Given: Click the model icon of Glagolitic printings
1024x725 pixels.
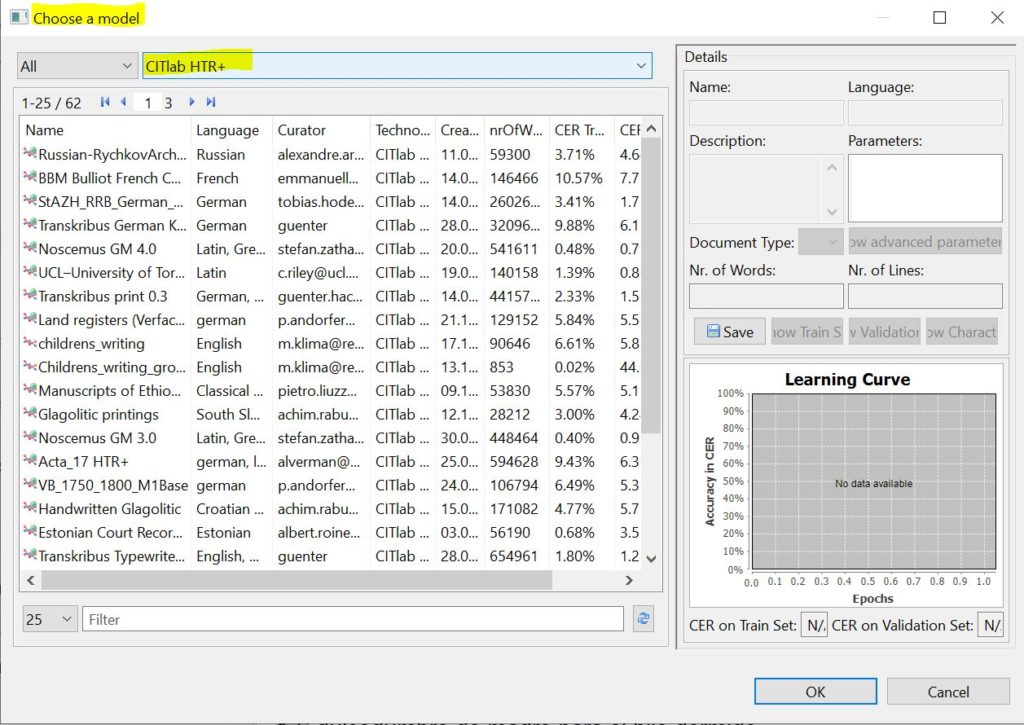Looking at the screenshot, I should [x=29, y=413].
